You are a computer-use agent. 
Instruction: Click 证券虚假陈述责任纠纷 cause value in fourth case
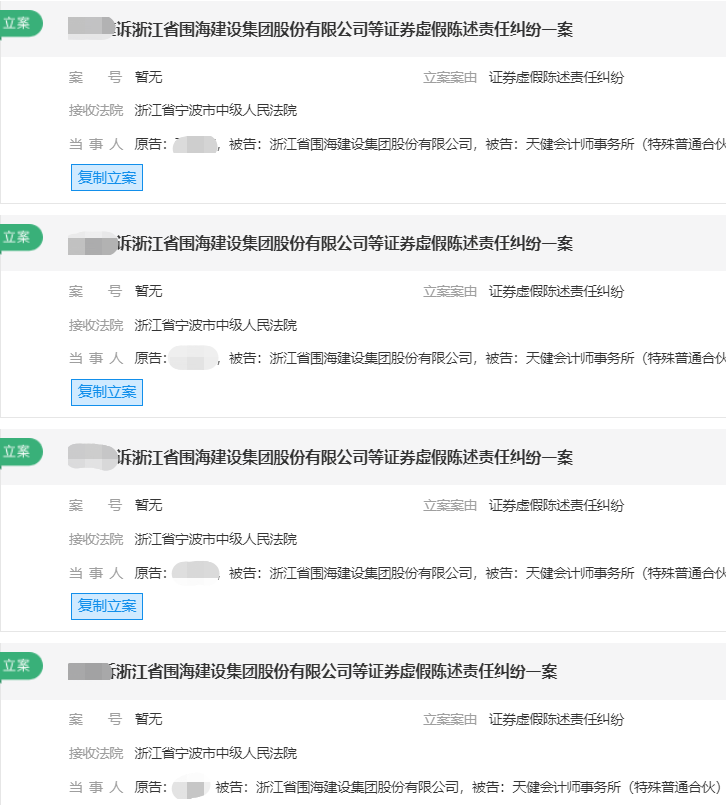point(556,720)
